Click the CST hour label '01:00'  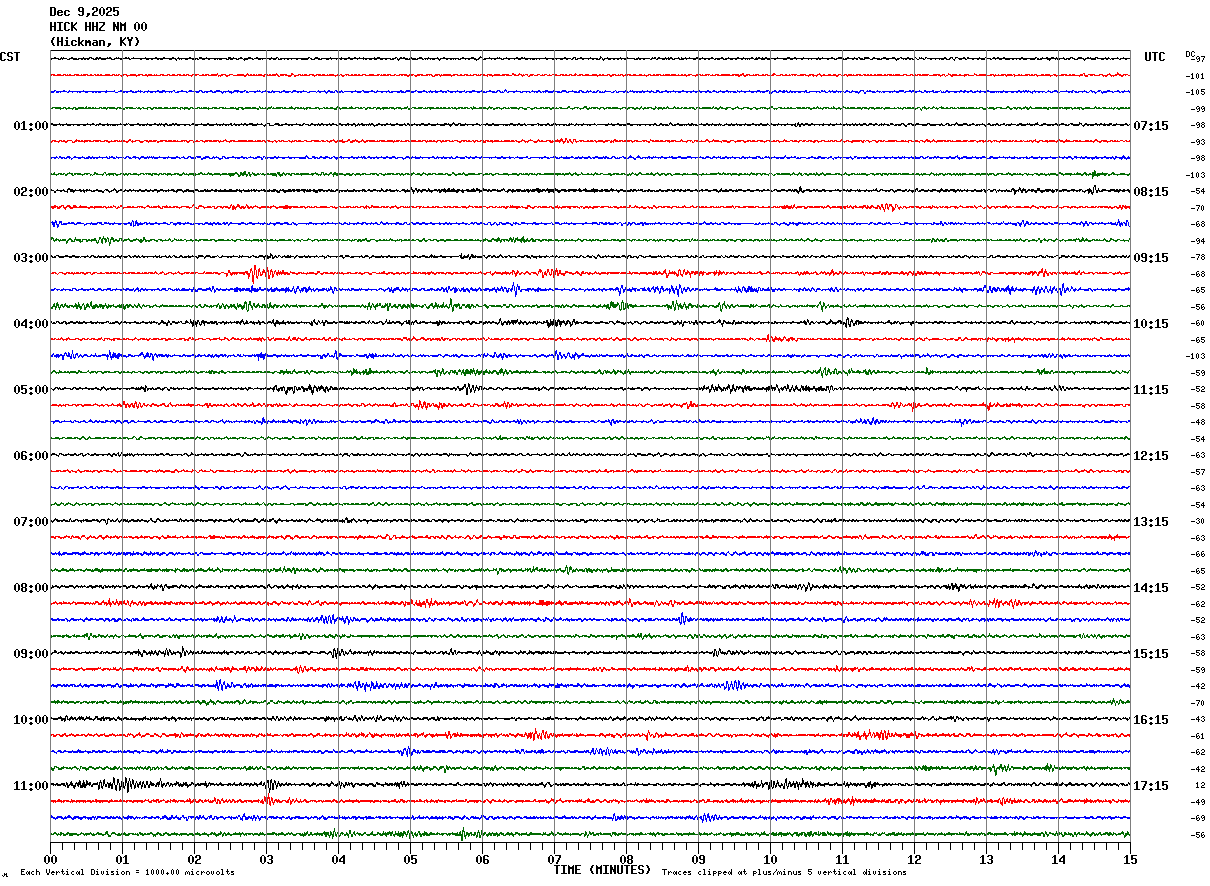[x=31, y=126]
